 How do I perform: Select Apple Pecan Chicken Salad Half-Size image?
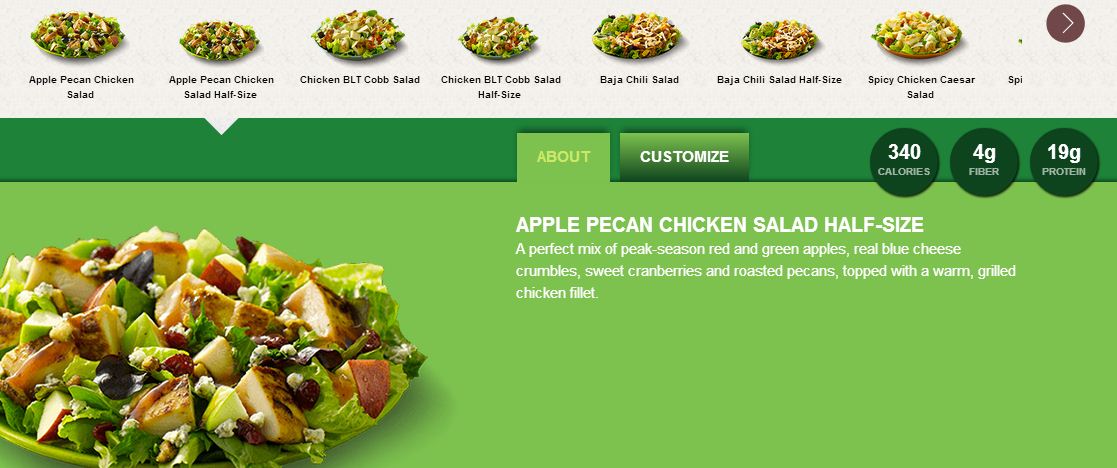(219, 41)
